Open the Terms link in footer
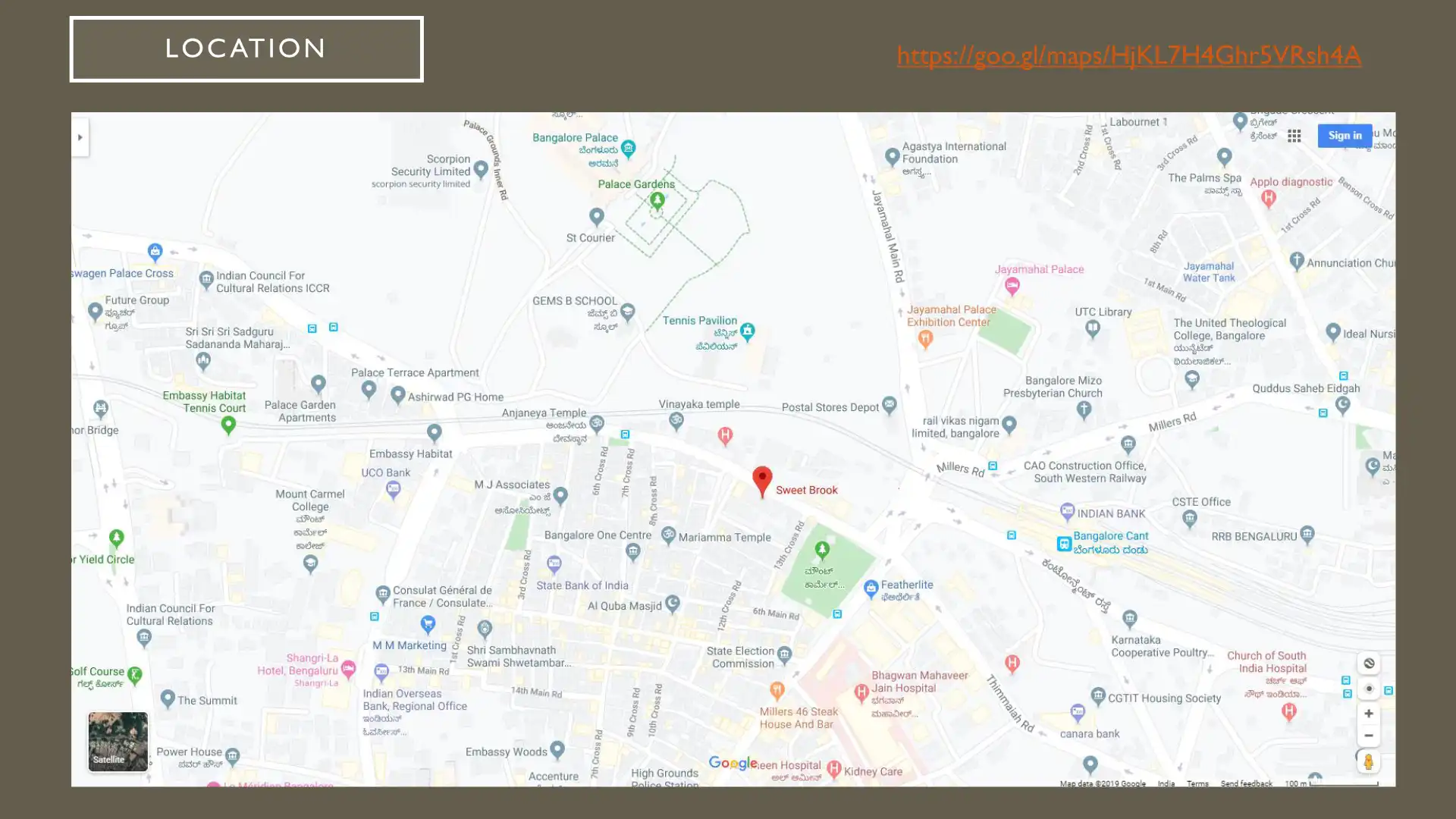The height and width of the screenshot is (819, 1456). [1197, 783]
